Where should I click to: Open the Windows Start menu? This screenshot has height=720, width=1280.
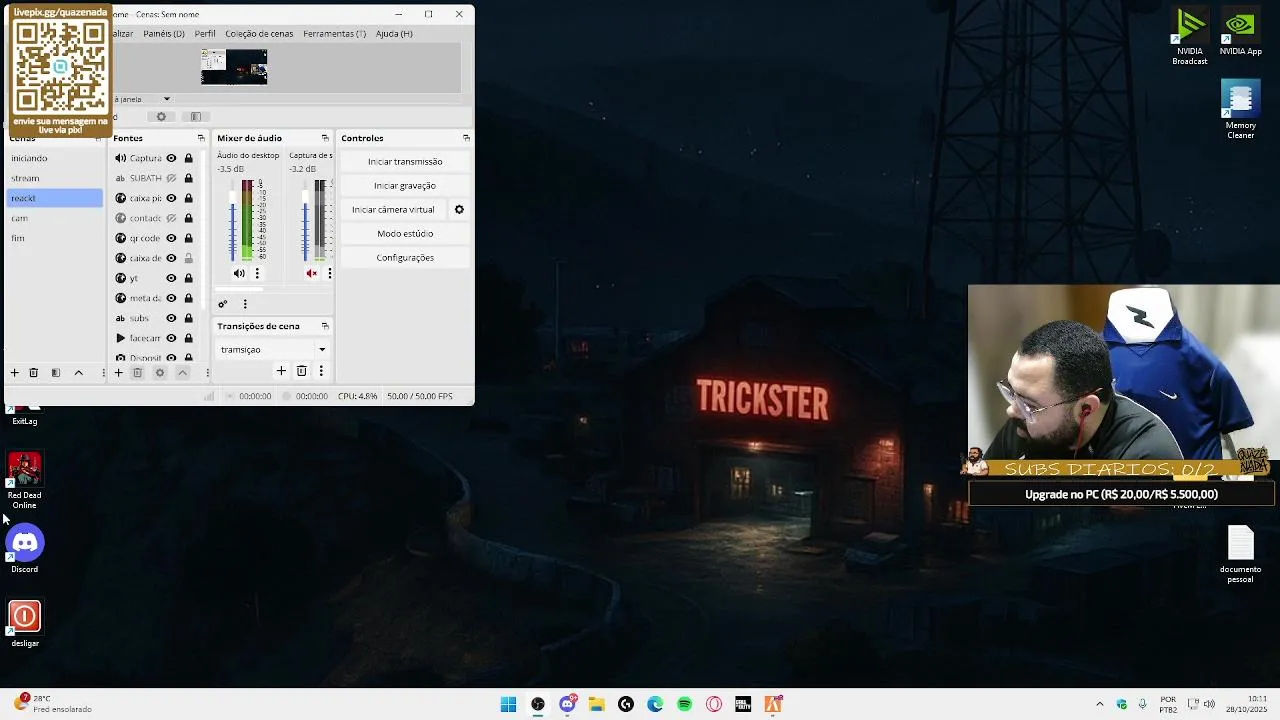508,704
